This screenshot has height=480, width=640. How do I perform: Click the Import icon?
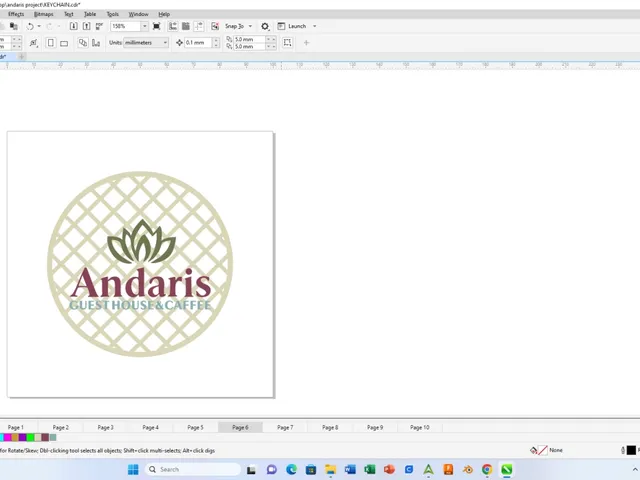73,26
